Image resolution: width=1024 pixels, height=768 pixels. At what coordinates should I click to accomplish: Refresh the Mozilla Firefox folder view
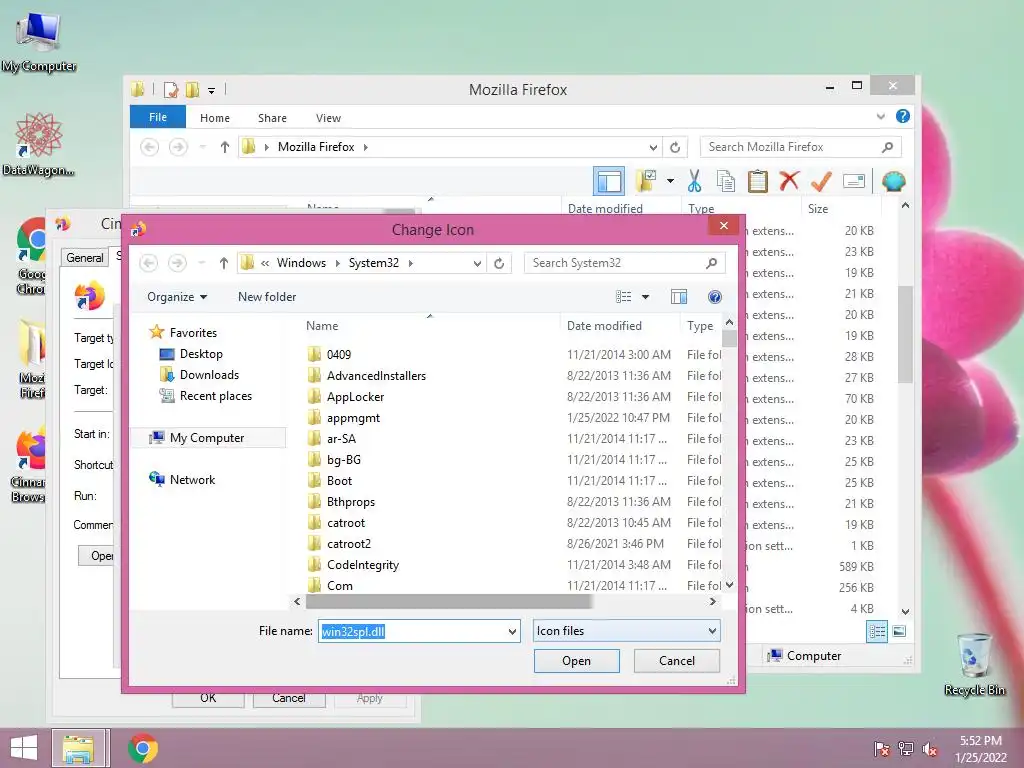coord(675,148)
